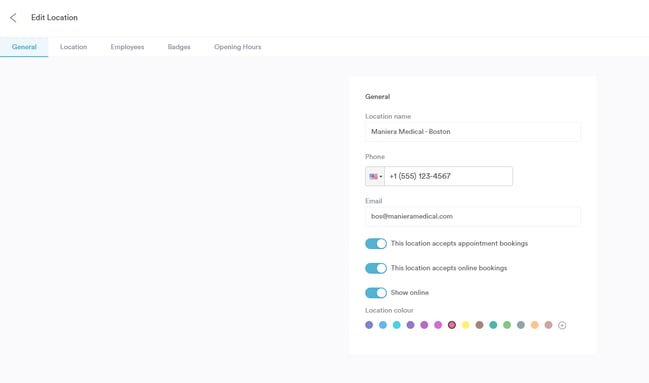The height and width of the screenshot is (383, 649).
Task: Turn off the Show online switch
Action: [x=376, y=293]
